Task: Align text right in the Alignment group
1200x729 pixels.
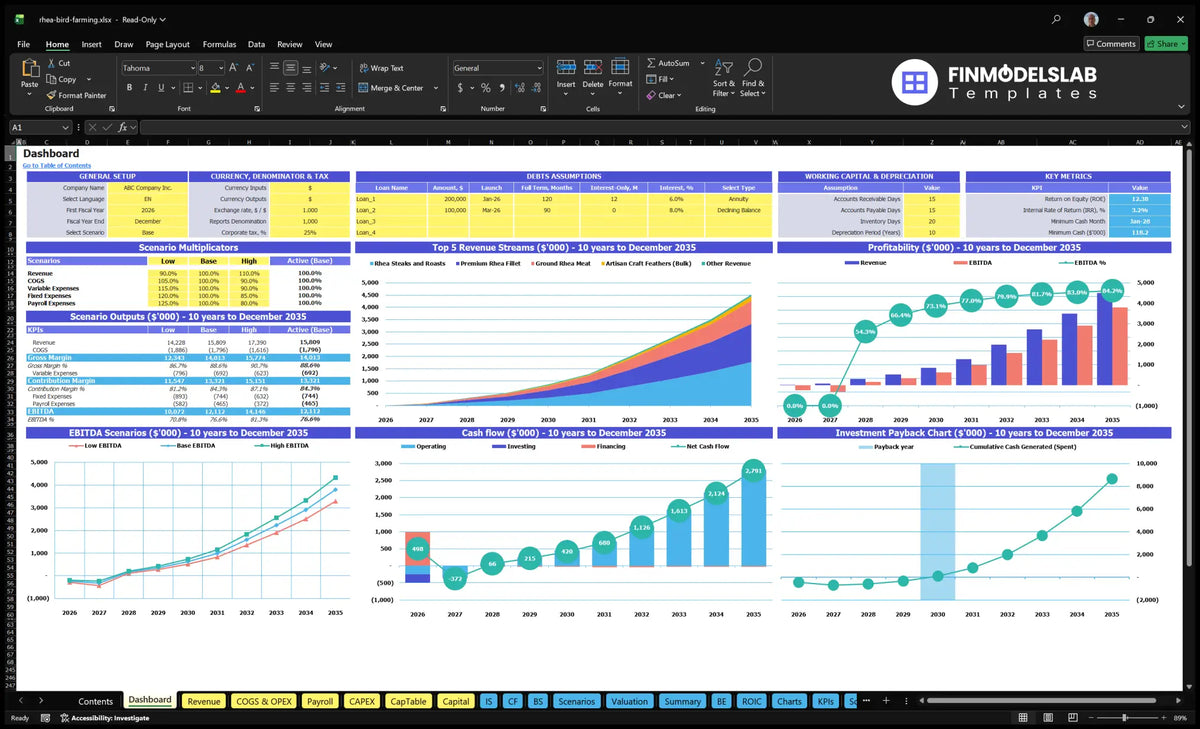Action: (306, 88)
